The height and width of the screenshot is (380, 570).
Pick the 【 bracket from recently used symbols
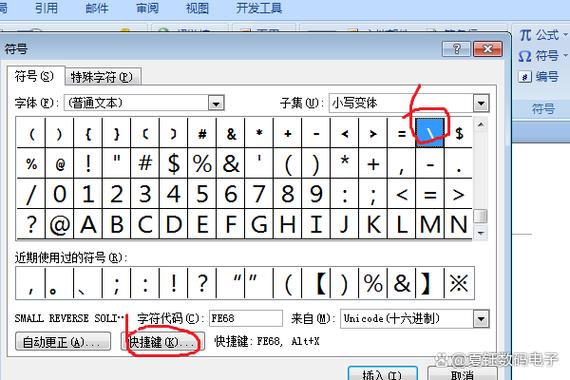click(316, 283)
